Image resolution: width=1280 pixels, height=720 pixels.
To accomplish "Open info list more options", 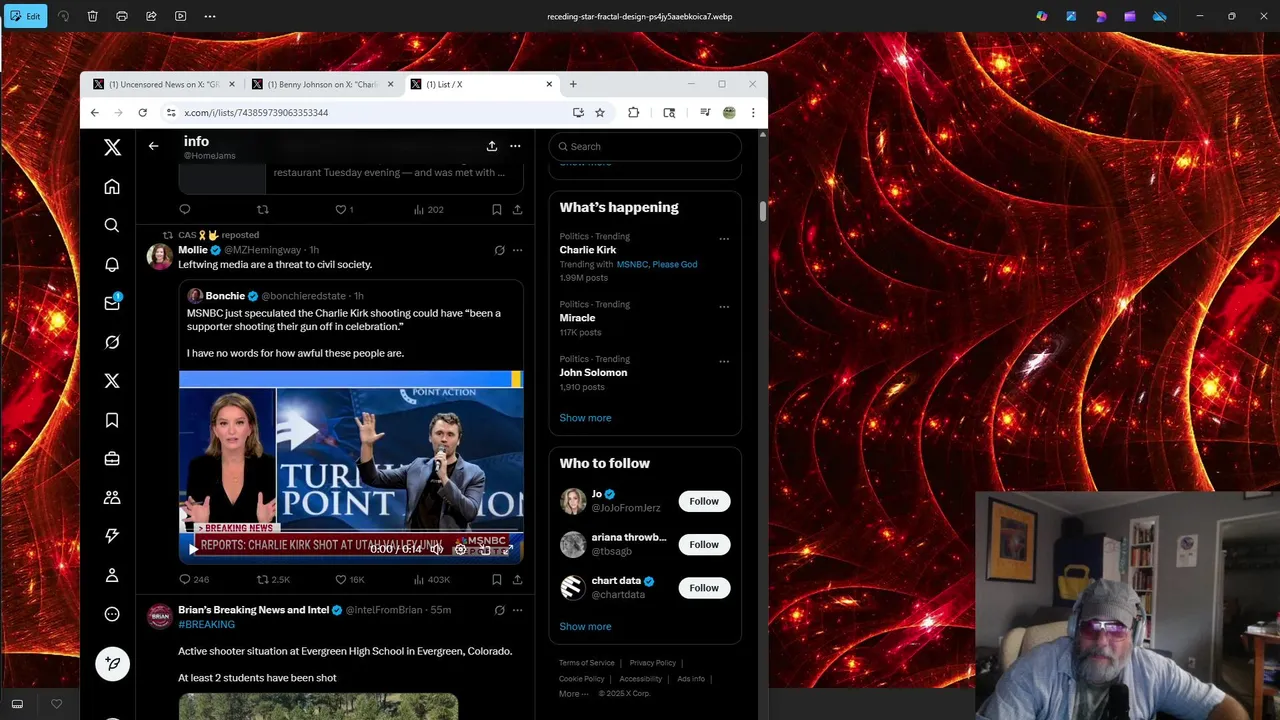I will 515,146.
